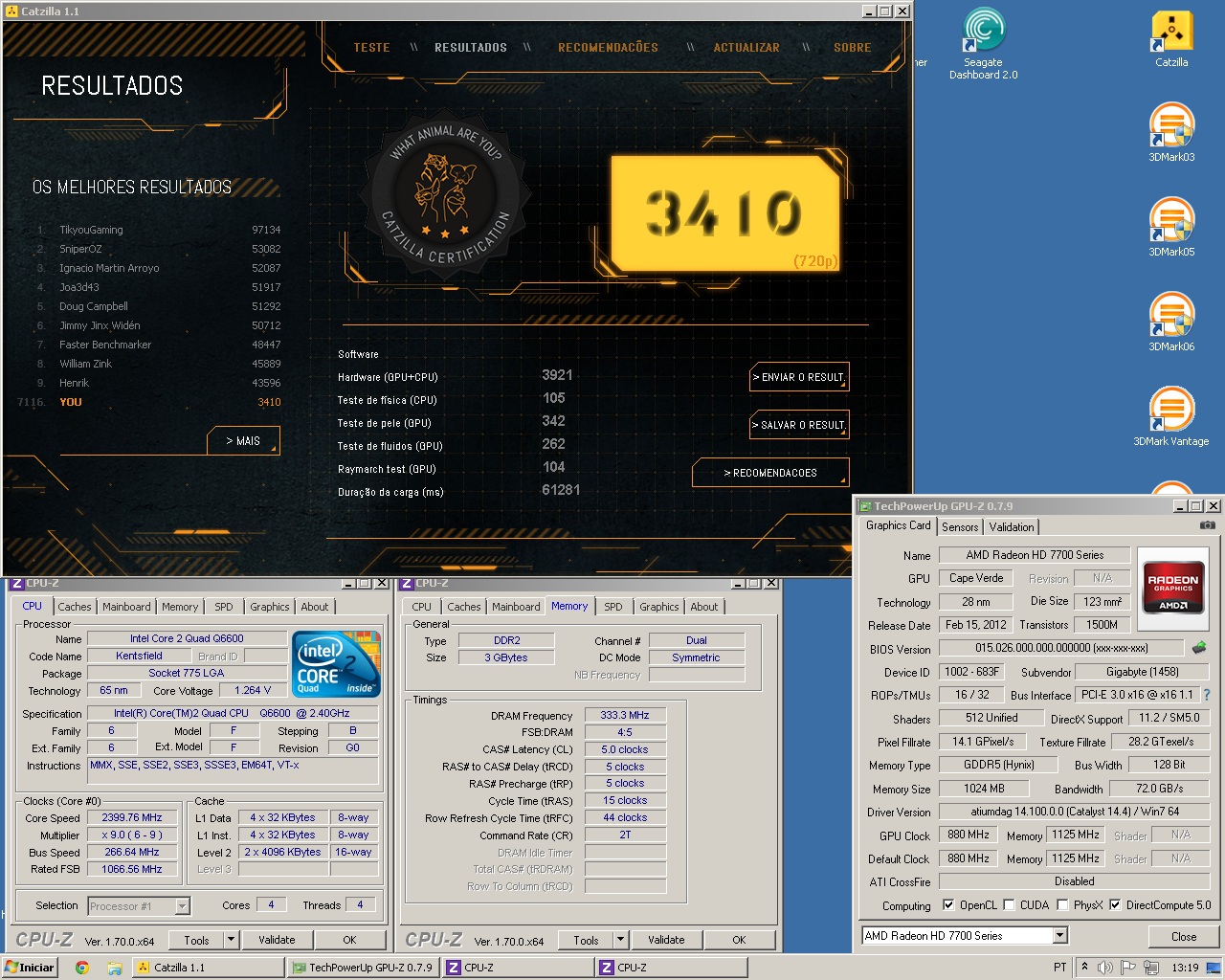Click the Radeon Graphics AMD logo
The height and width of the screenshot is (980, 1225).
tap(1173, 589)
